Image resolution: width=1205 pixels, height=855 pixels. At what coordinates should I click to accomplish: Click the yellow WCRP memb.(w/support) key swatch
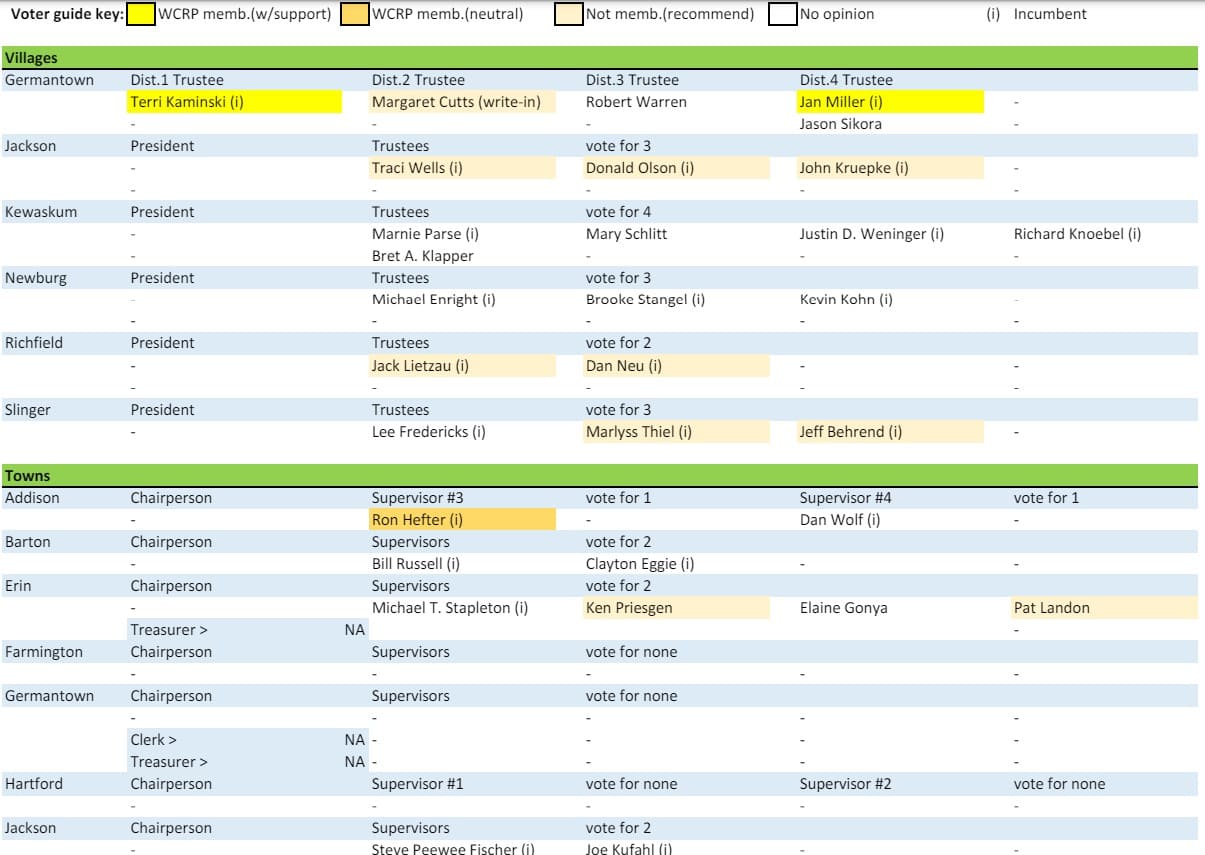click(141, 15)
